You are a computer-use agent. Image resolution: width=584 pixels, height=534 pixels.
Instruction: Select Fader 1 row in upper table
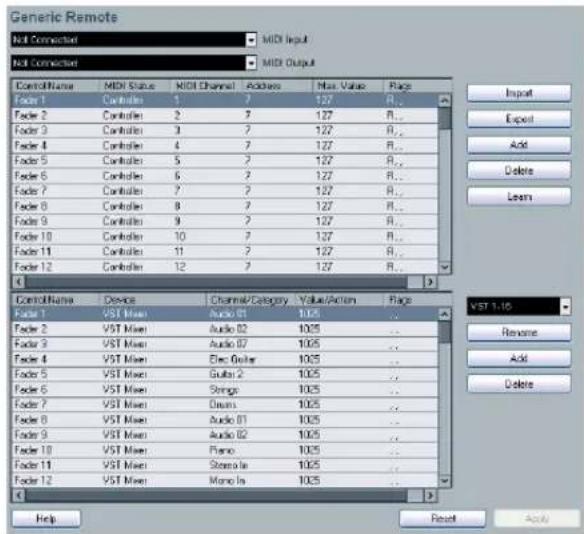coord(225,100)
